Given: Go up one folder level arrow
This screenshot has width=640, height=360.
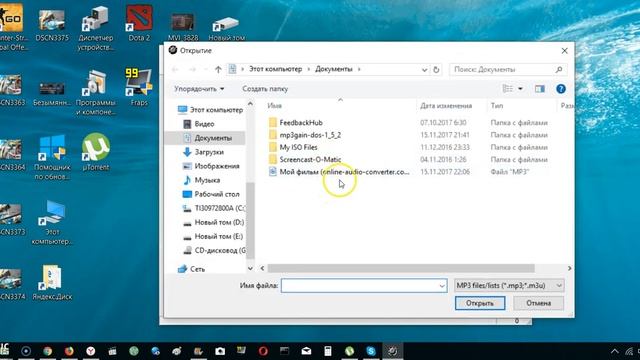Looking at the screenshot, I should click(218, 69).
